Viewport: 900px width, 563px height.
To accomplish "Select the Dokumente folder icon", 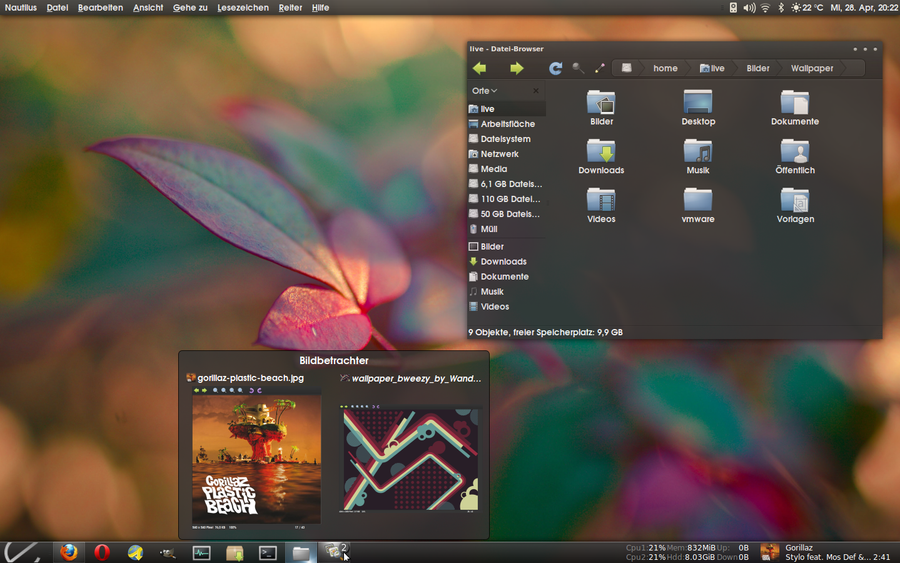I will coord(795,103).
